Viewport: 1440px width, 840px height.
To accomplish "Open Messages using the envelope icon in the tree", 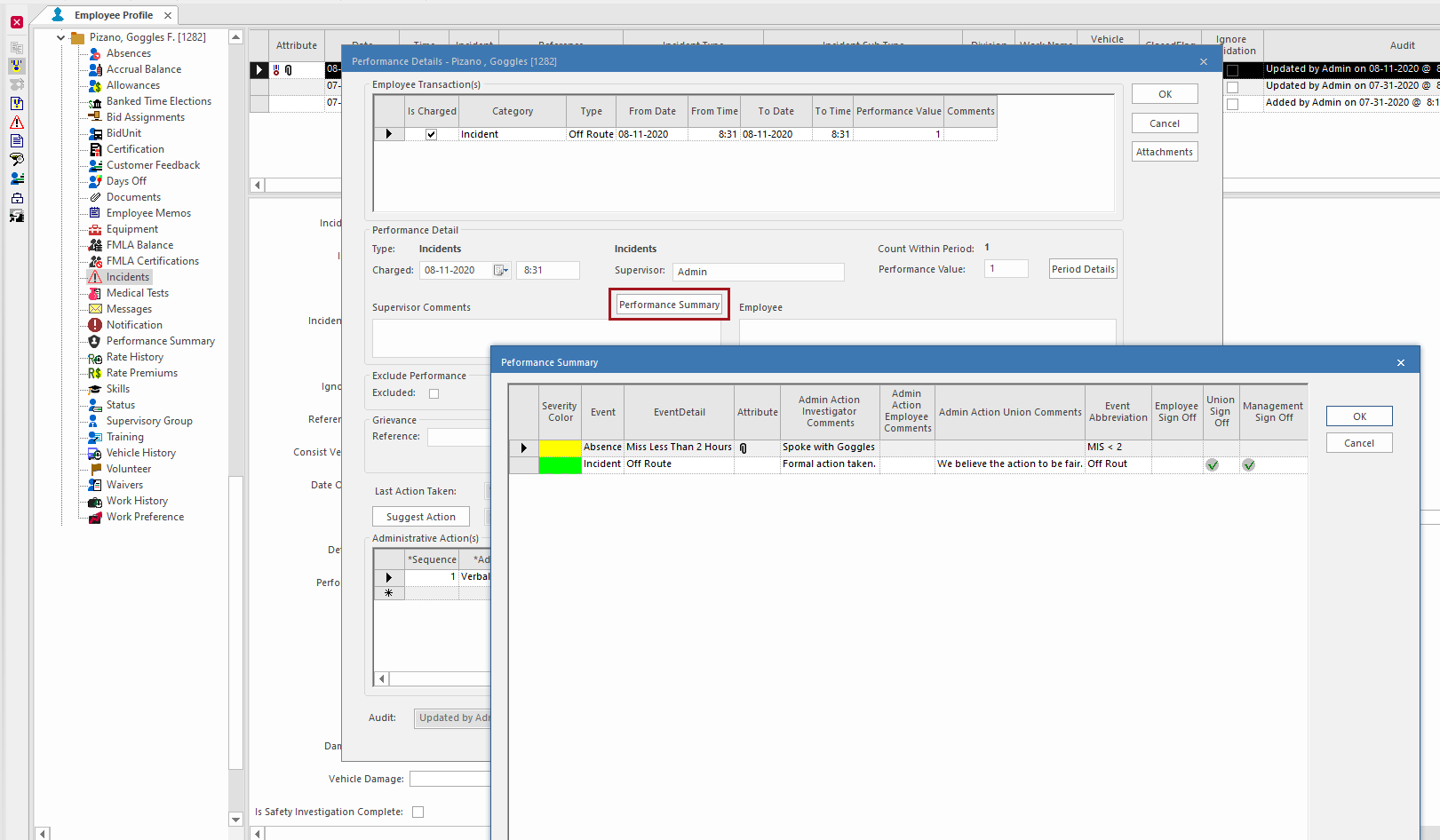I will point(95,308).
